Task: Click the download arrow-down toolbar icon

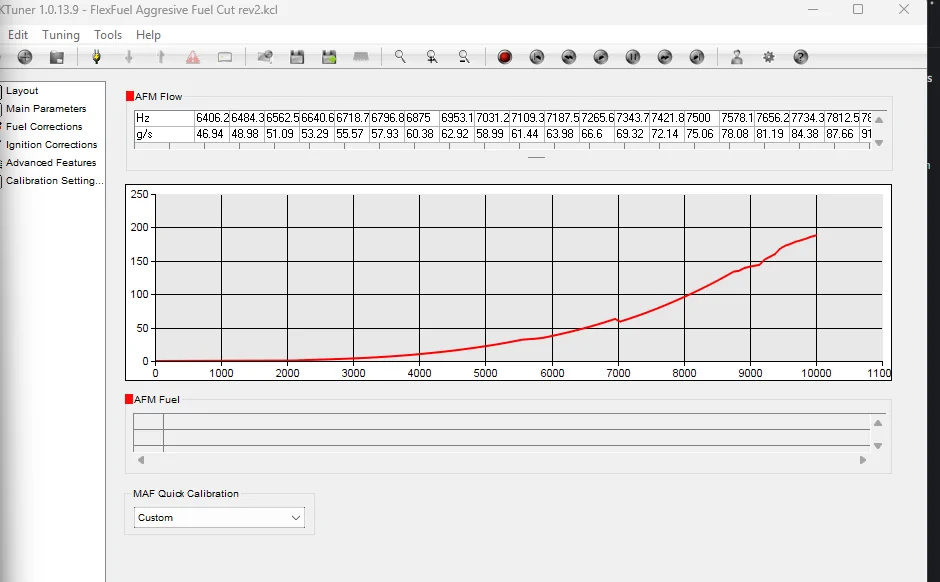Action: click(128, 57)
